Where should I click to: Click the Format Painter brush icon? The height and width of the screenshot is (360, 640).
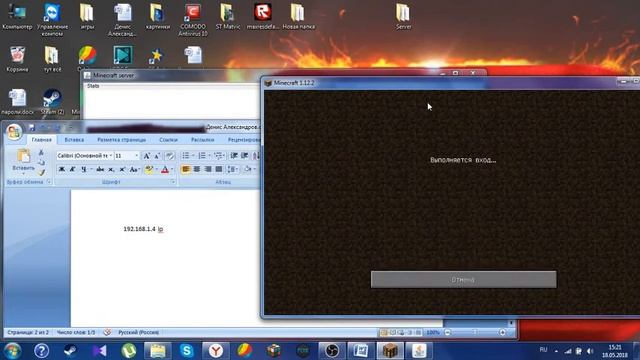point(41,172)
